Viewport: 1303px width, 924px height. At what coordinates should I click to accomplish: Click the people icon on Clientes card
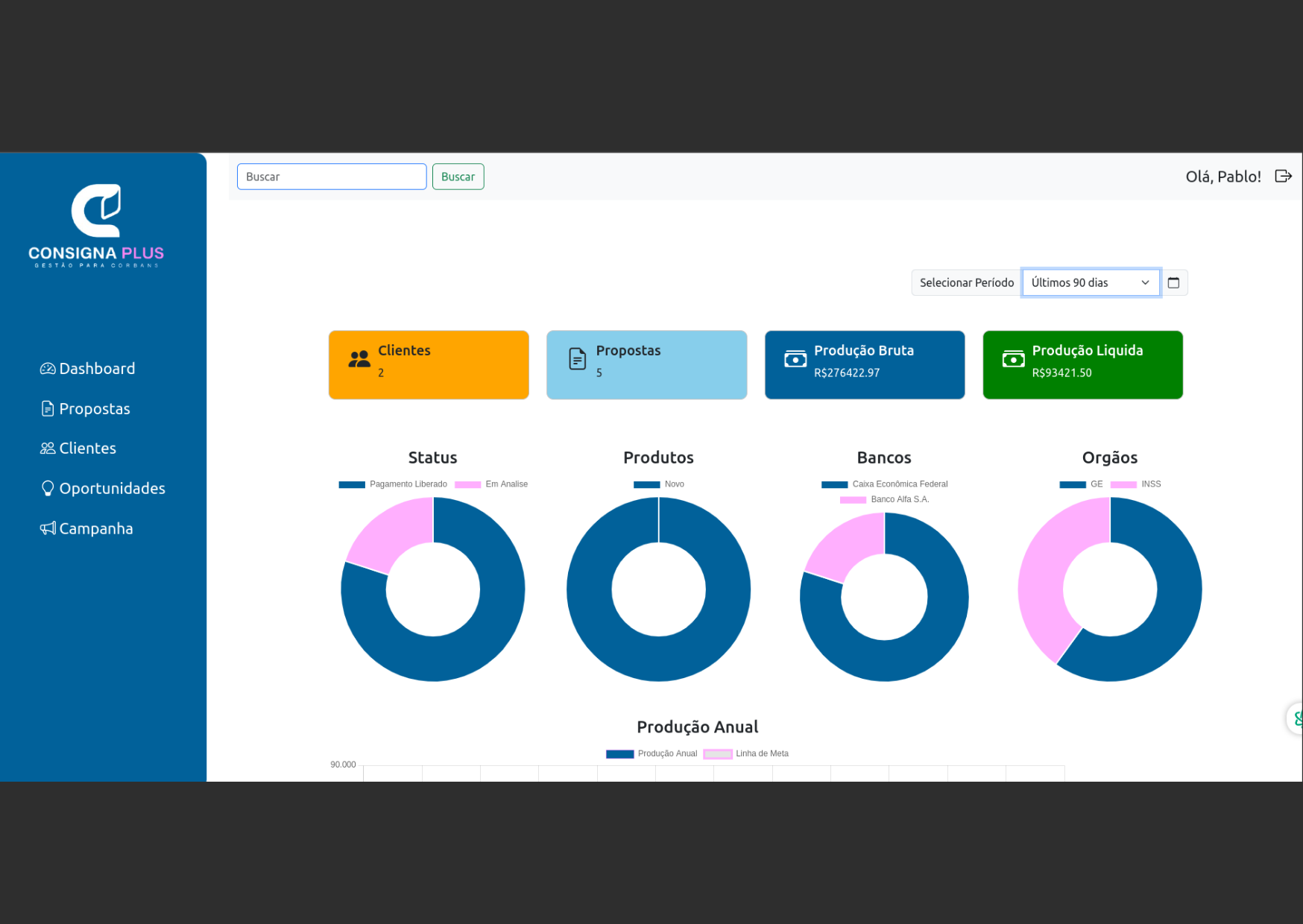click(359, 359)
